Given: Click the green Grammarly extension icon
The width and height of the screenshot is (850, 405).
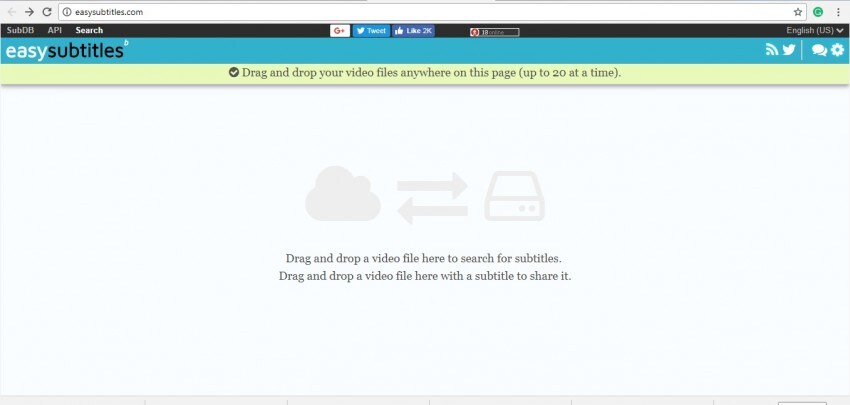Looking at the screenshot, I should [818, 12].
